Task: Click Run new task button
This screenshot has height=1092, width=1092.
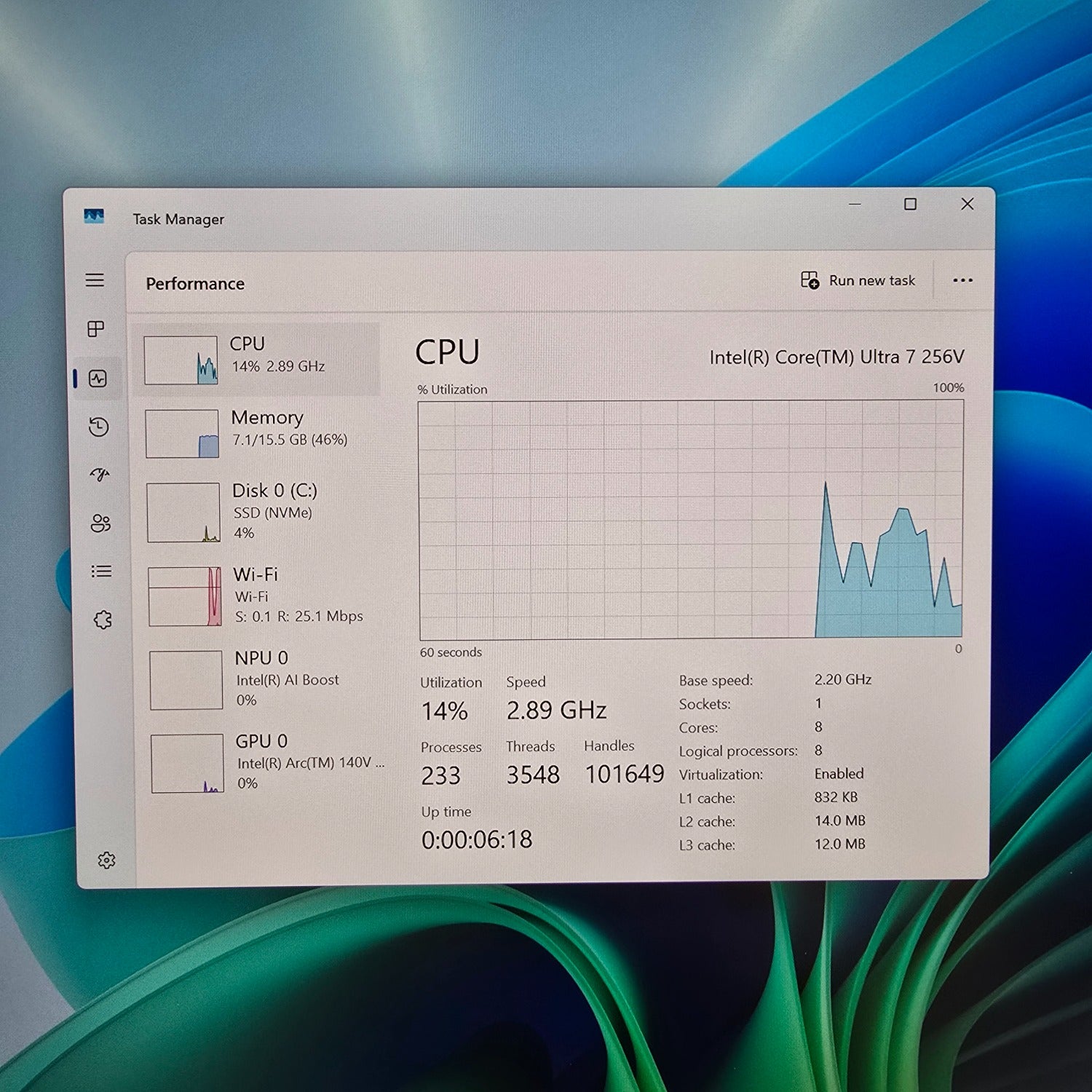Action: pos(858,280)
